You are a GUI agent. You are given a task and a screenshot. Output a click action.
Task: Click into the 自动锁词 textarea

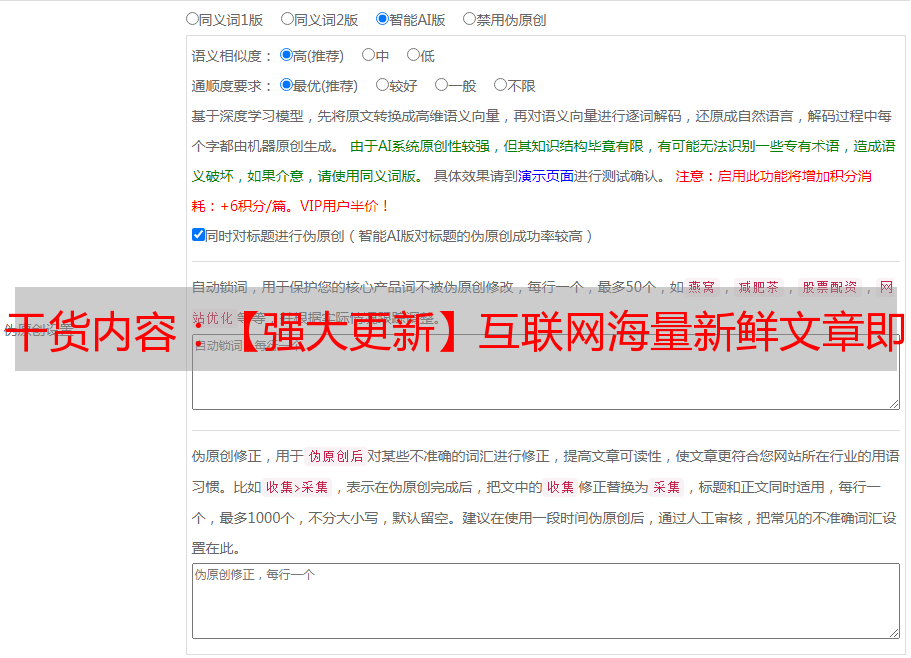click(546, 372)
